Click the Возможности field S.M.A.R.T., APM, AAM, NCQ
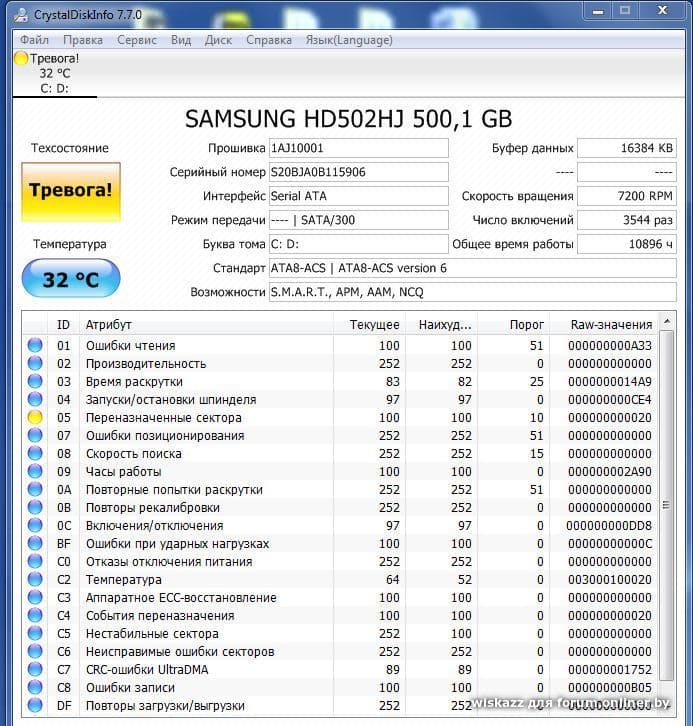693x726 pixels. click(473, 293)
